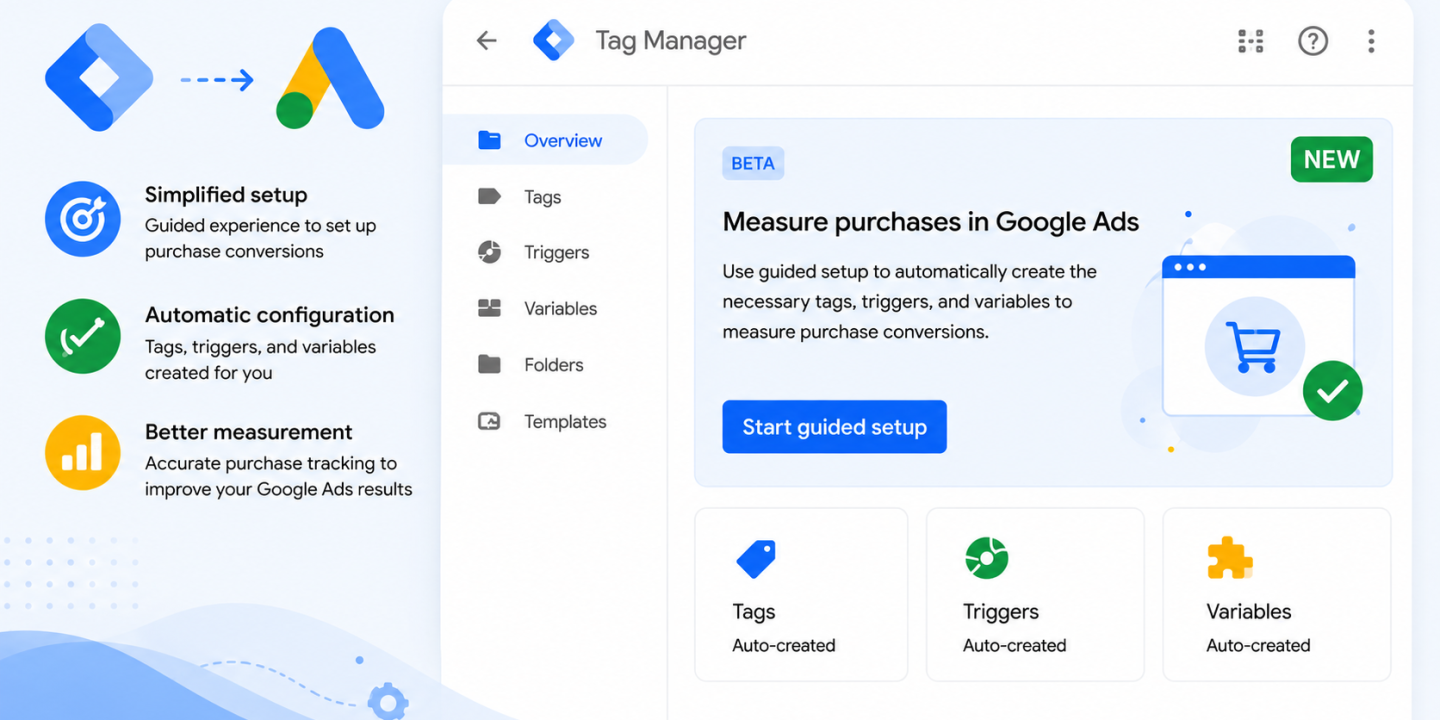The width and height of the screenshot is (1440, 720).
Task: Click the 'Automatic configuration' heading text
Action: [270, 315]
